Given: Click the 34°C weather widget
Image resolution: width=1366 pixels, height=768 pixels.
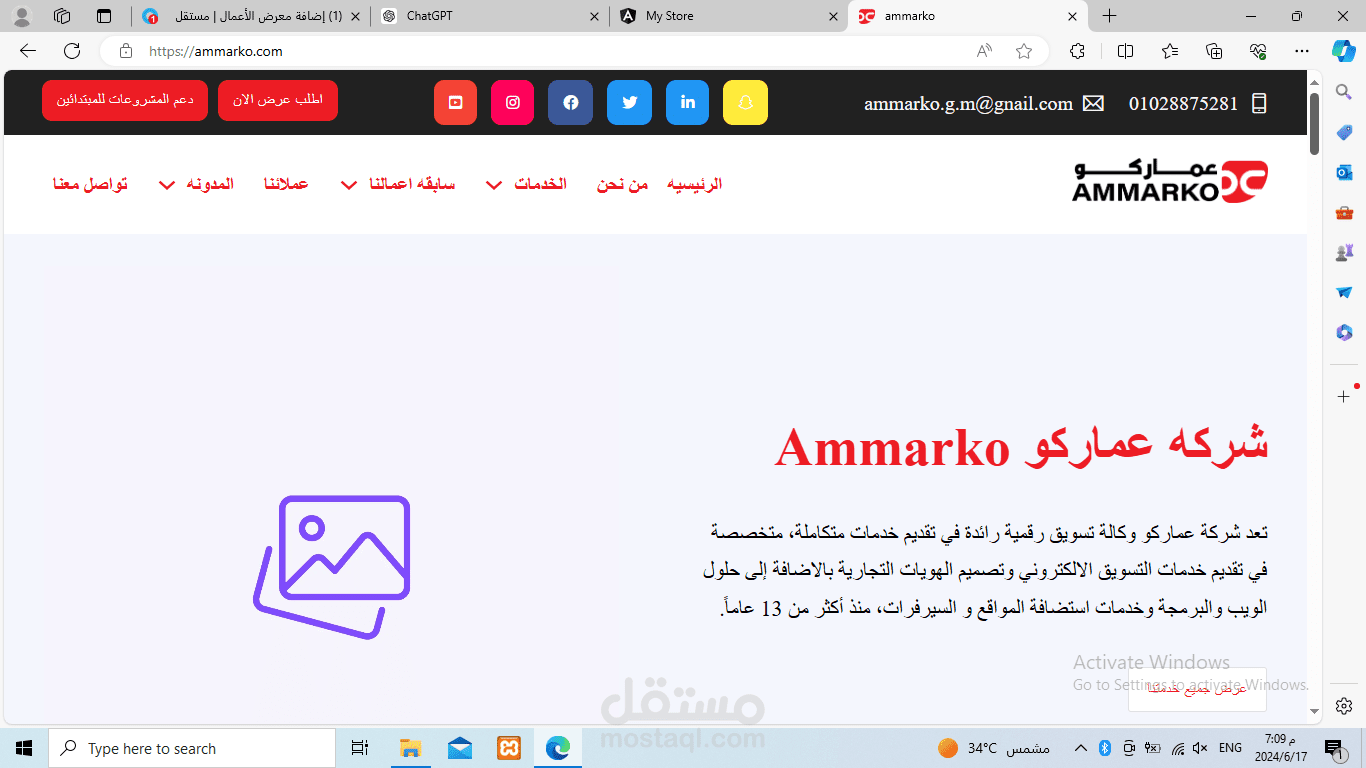Looking at the screenshot, I should point(994,748).
